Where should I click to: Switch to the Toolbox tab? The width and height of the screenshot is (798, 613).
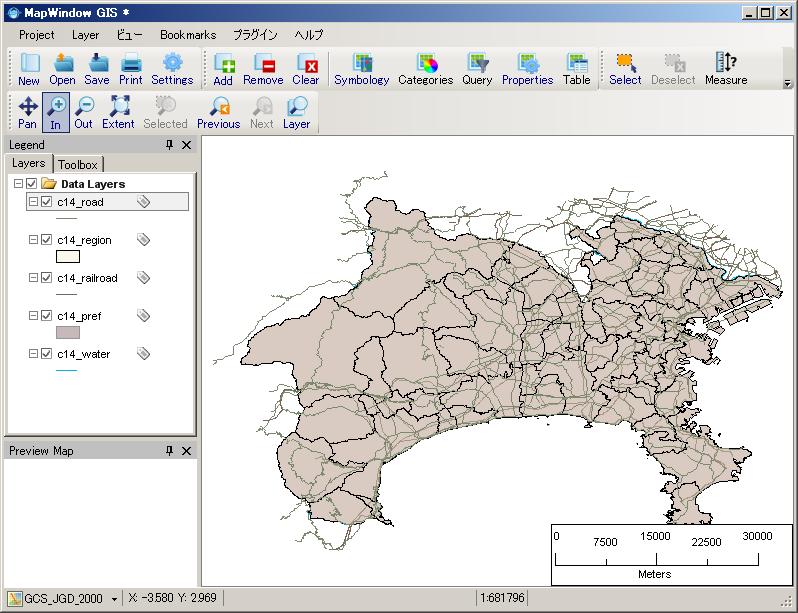coord(78,164)
